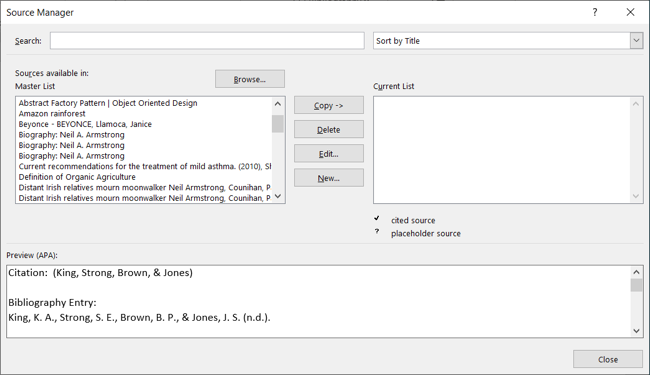Click Master List scroll down arrow

click(278, 196)
